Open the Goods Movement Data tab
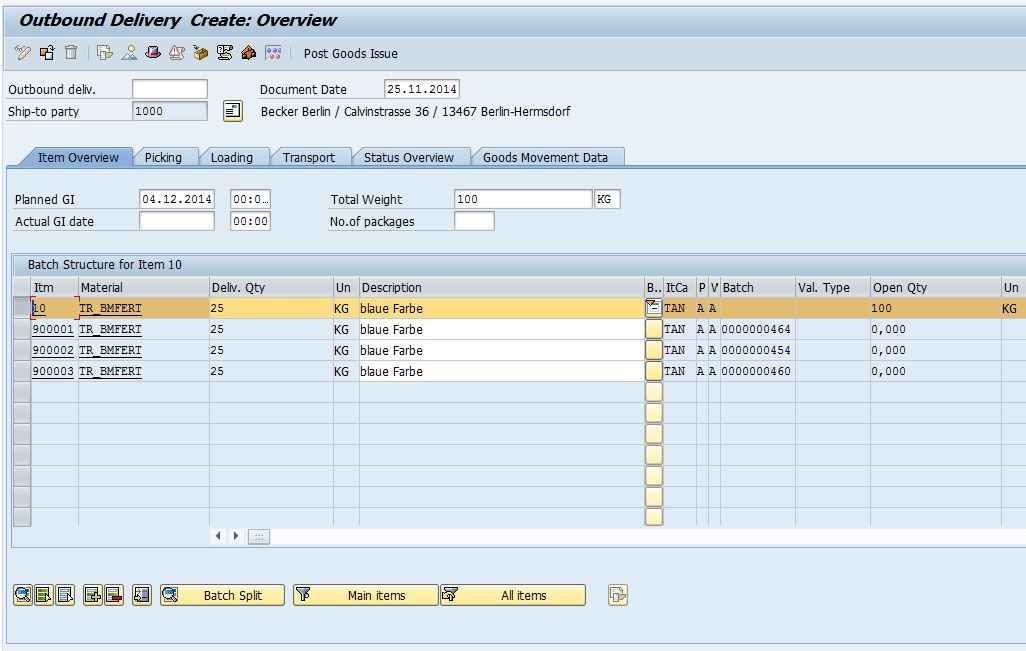The width and height of the screenshot is (1026, 651). click(x=545, y=157)
